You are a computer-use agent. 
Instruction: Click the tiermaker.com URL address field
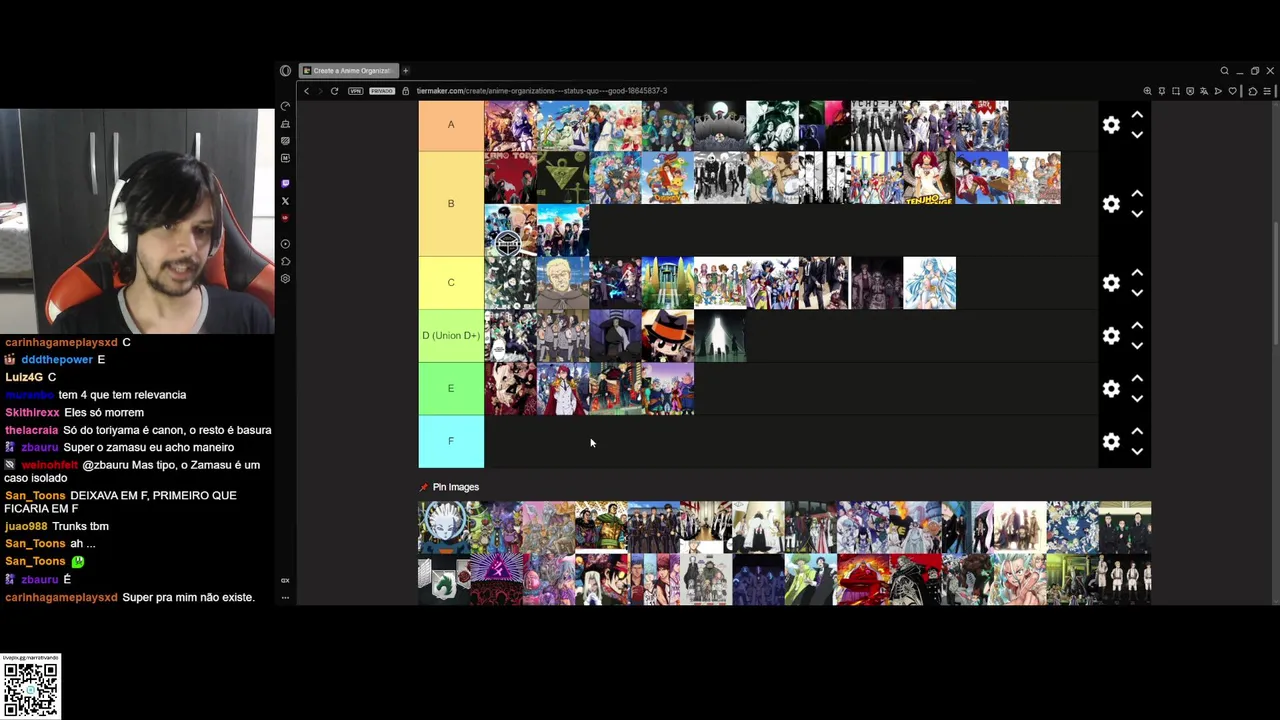point(542,91)
